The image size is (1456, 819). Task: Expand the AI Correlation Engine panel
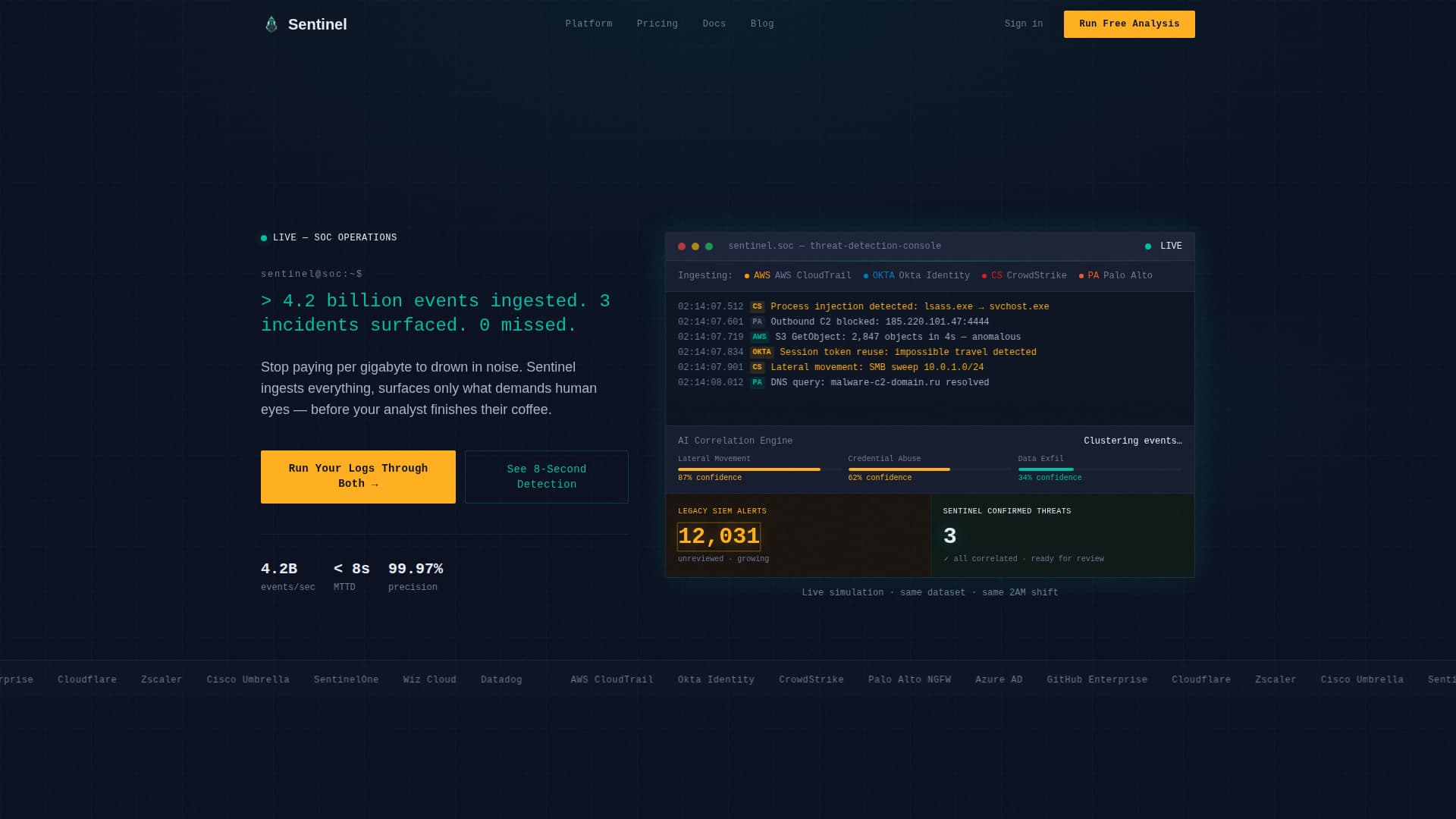pos(735,441)
